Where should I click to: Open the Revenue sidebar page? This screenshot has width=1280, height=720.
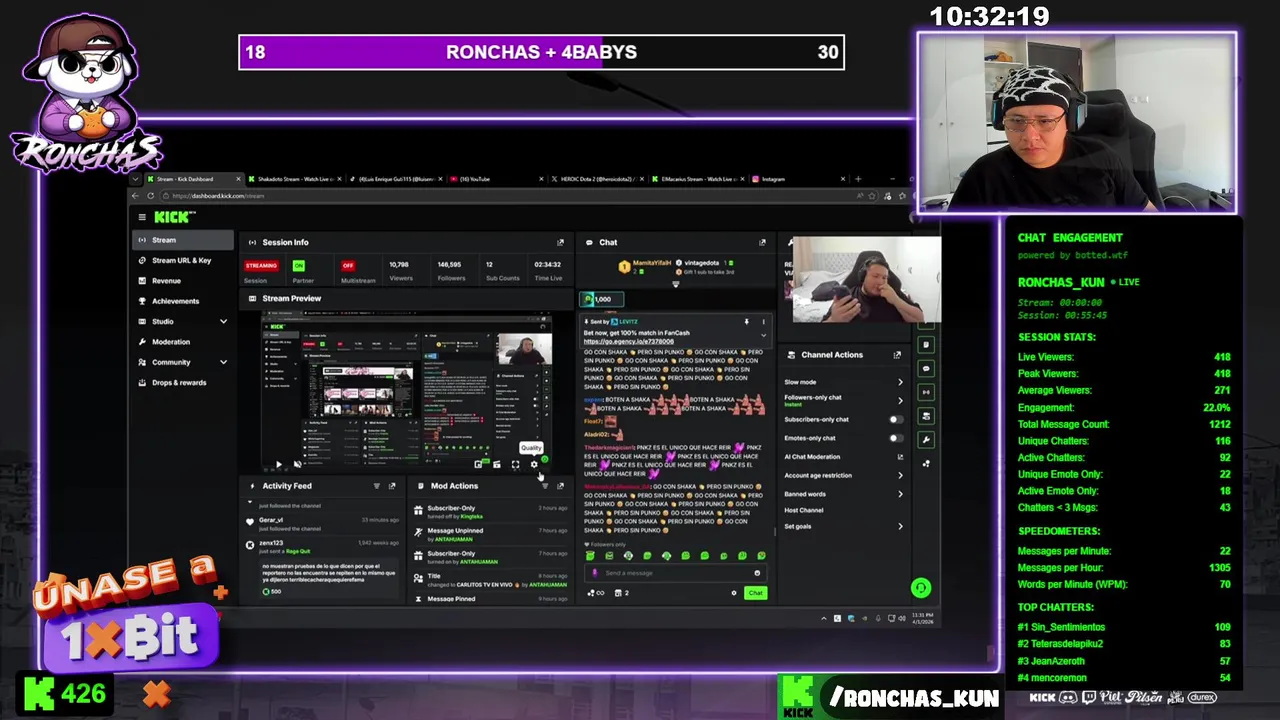point(182,281)
